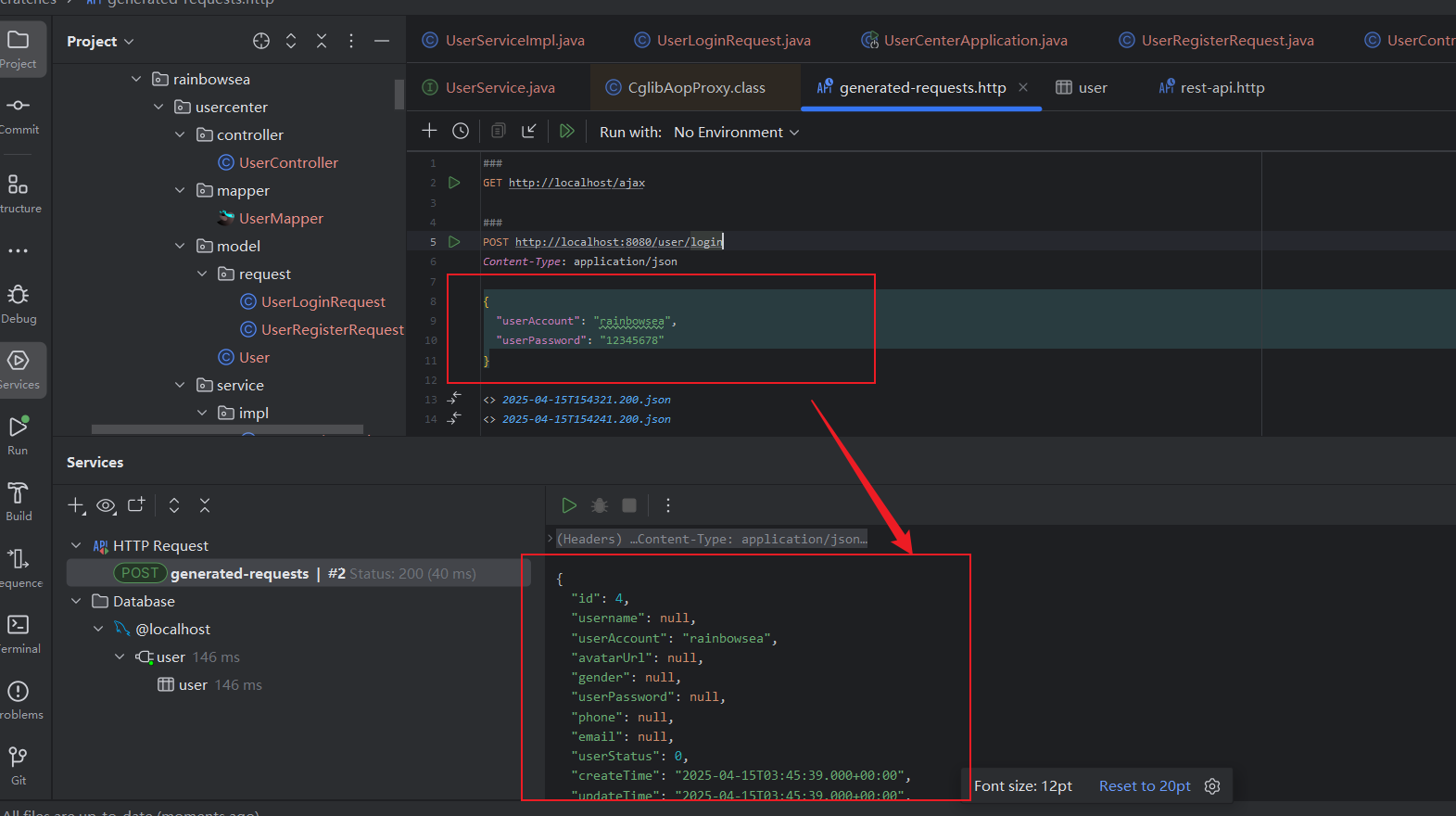Run the POST login request gutter icon
The width and height of the screenshot is (1456, 816).
454,242
